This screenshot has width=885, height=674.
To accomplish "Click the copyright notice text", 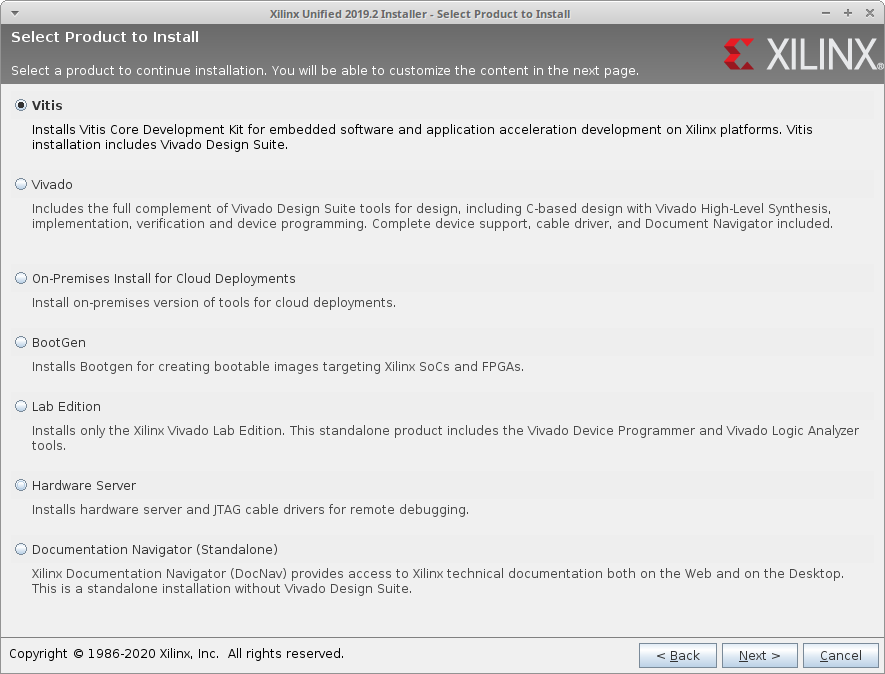I will pos(176,654).
